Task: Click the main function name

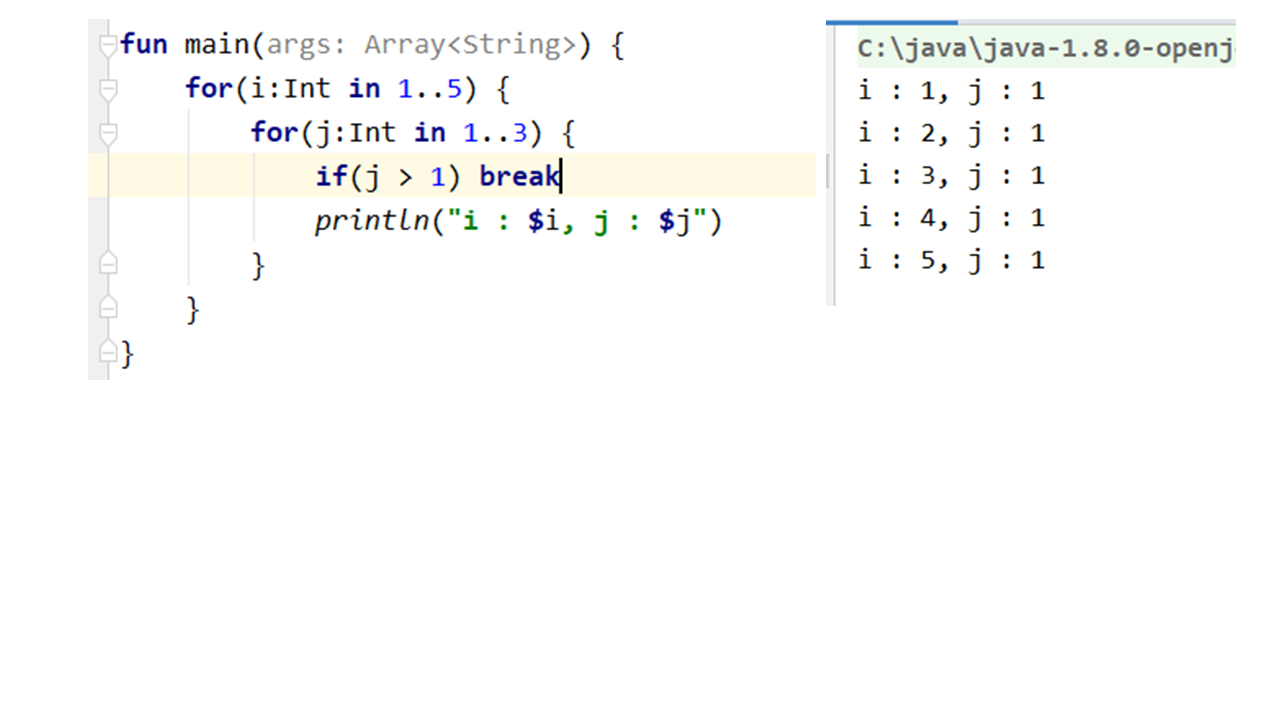Action: (x=218, y=46)
